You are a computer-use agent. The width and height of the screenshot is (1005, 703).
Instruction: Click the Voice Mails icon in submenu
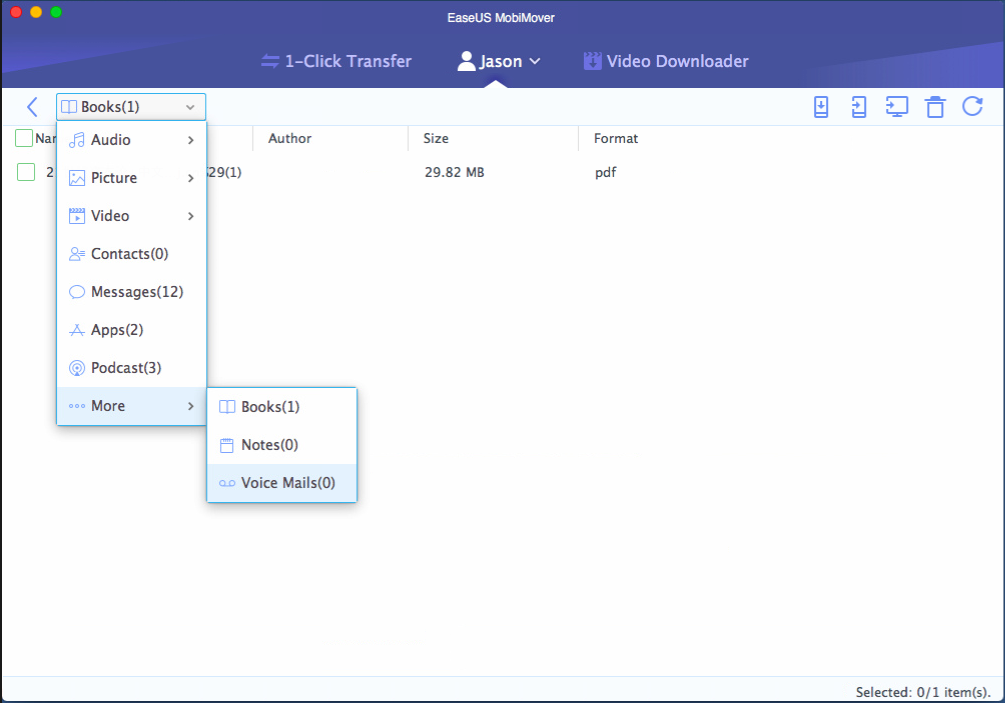point(227,483)
